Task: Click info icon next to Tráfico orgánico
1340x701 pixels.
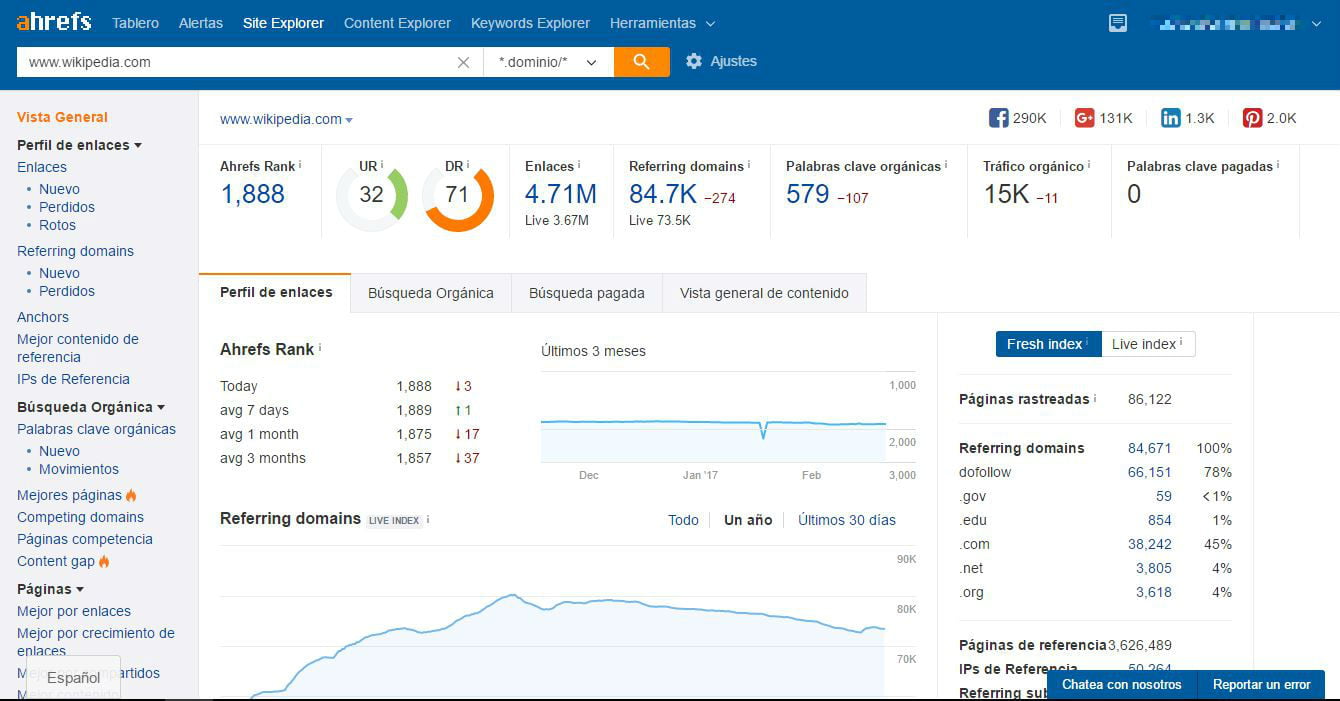Action: tap(1089, 165)
